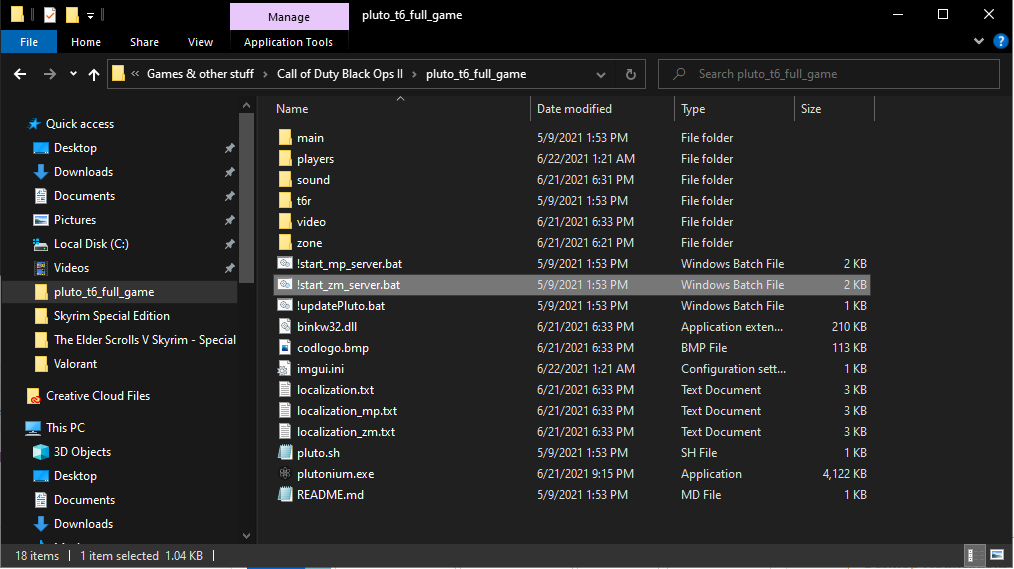Select the localization_mp.txt file name
1014x569 pixels.
[x=347, y=411]
